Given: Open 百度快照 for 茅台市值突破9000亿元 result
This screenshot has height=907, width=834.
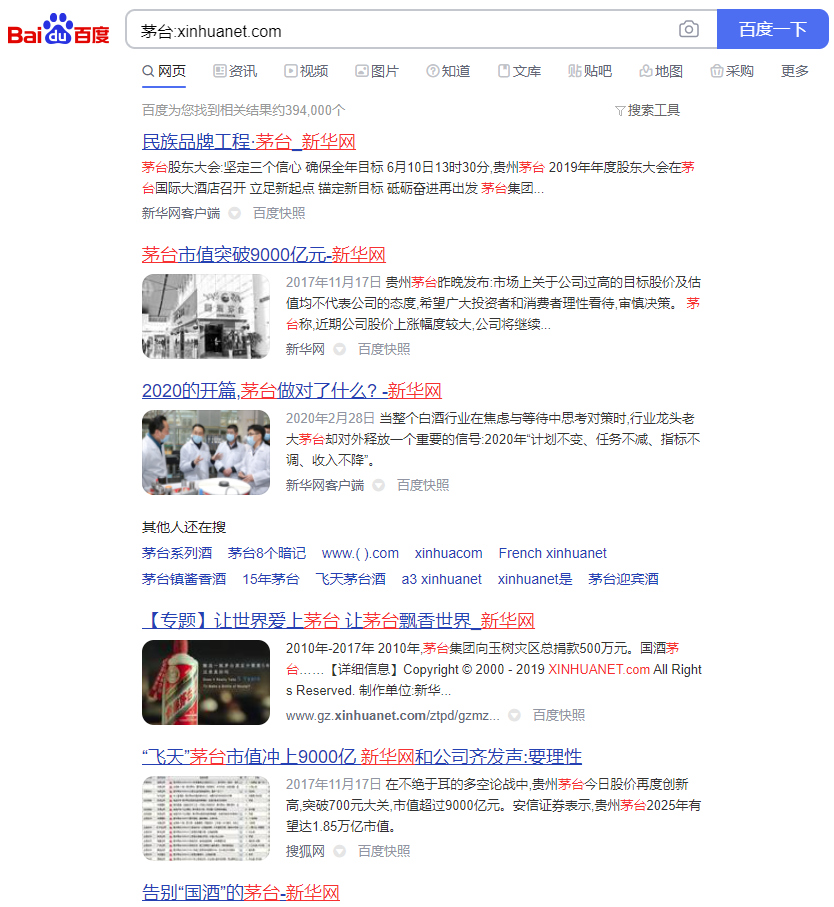Looking at the screenshot, I should click(x=384, y=349).
